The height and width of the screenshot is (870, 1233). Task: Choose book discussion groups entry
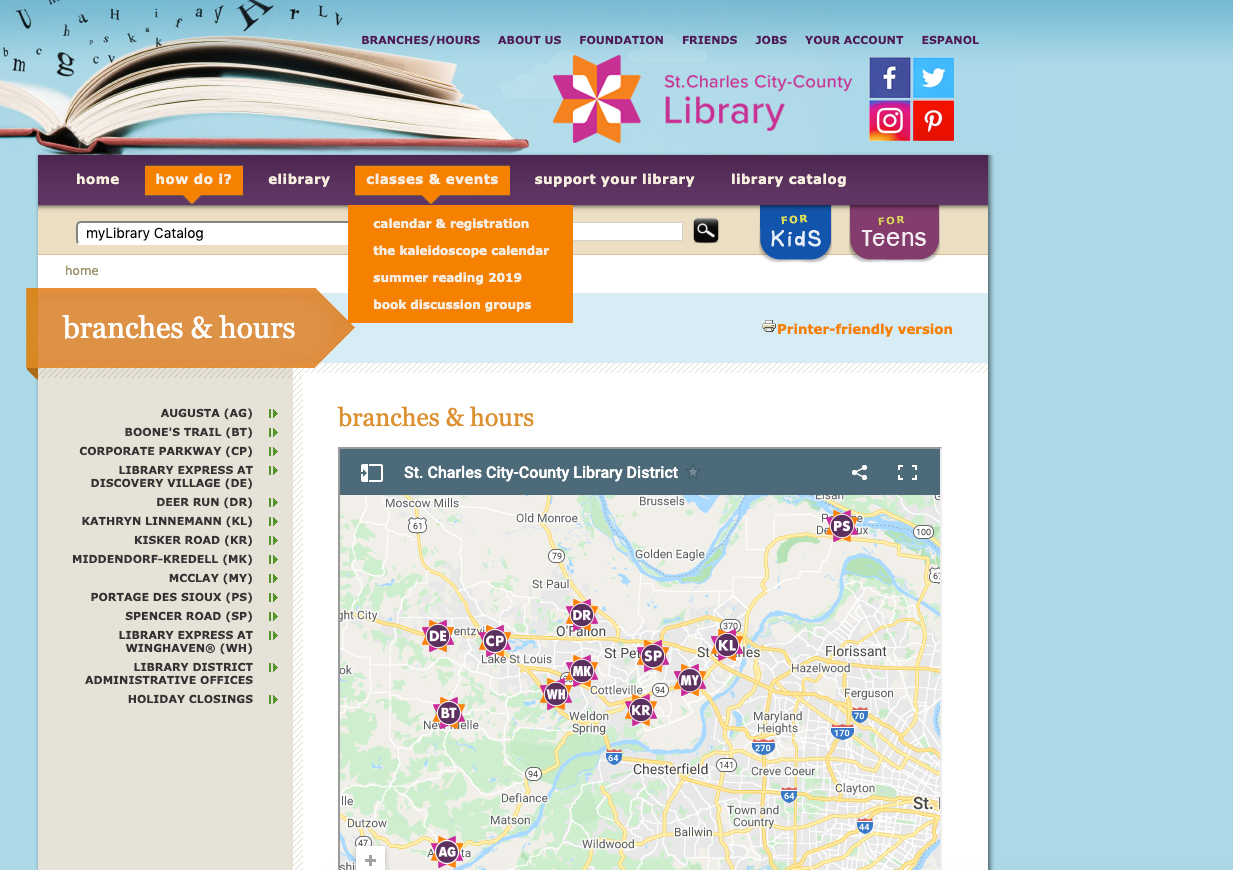coord(452,304)
